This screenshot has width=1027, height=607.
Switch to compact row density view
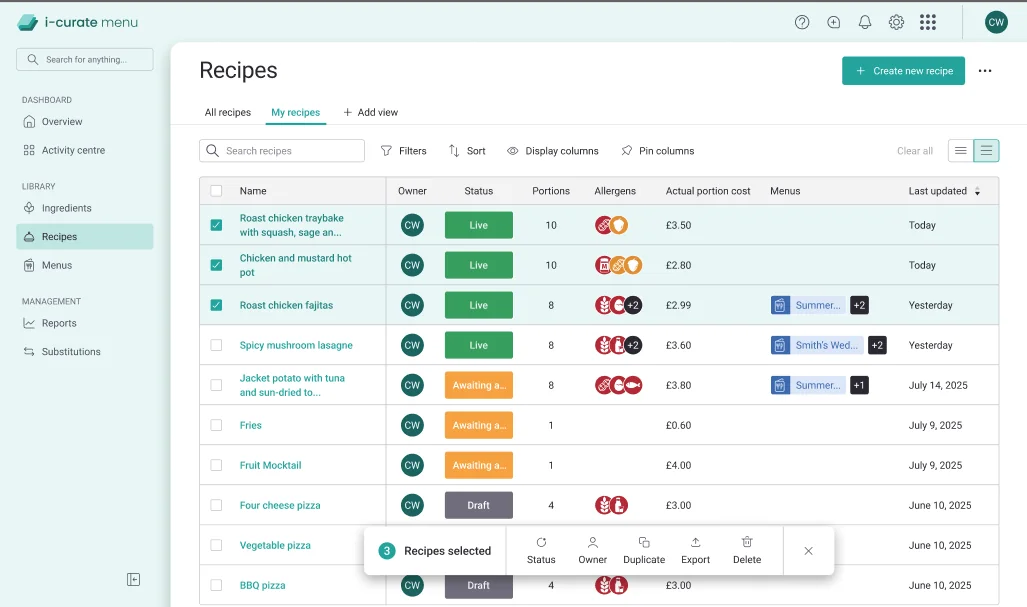coord(960,151)
